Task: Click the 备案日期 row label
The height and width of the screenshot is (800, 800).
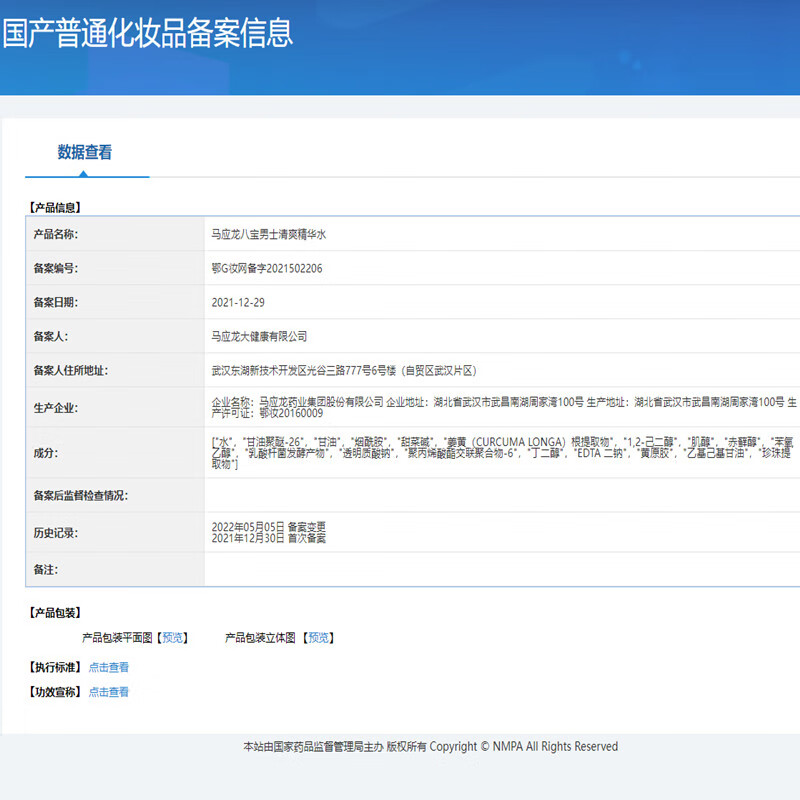Action: click(56, 303)
